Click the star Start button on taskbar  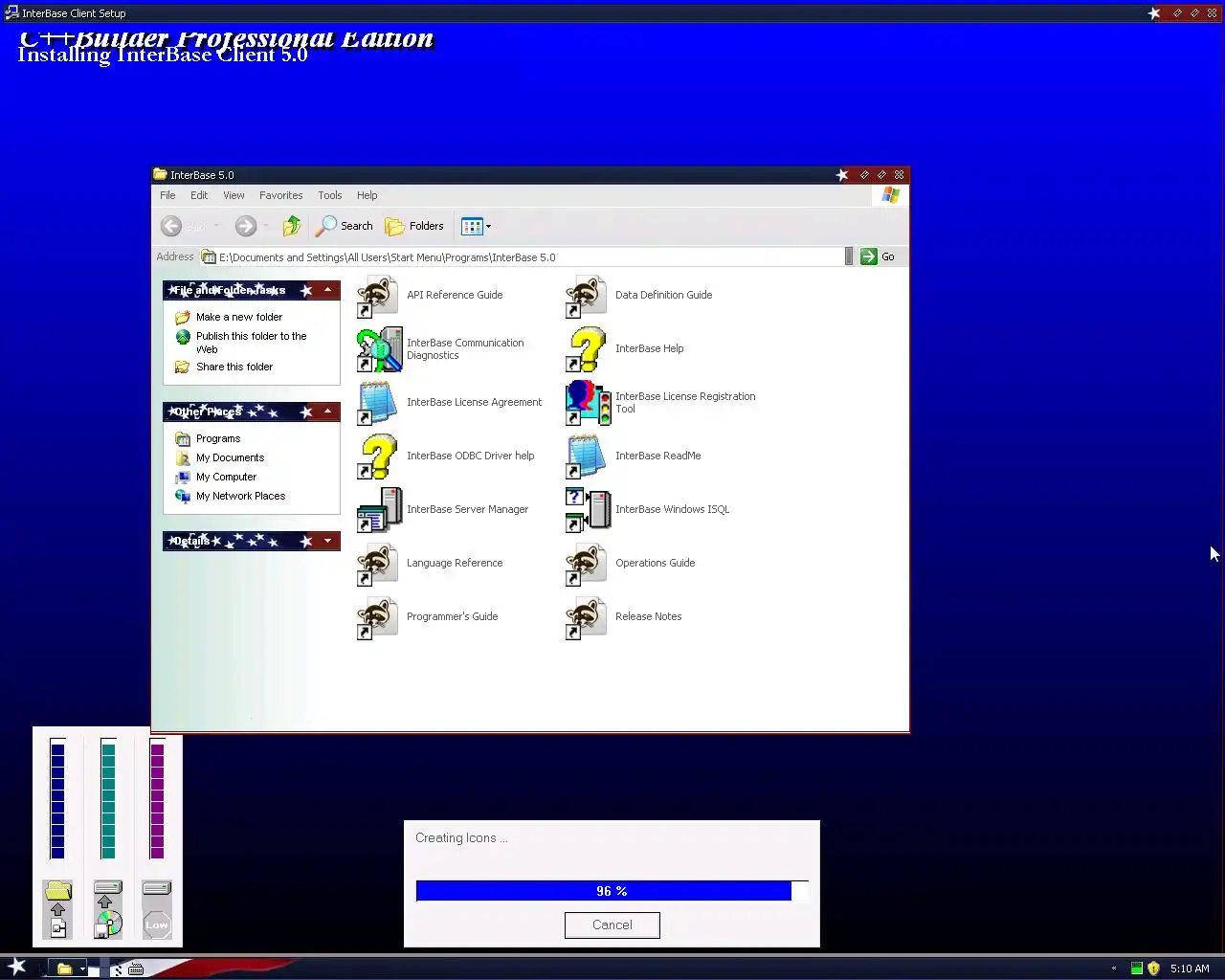coord(17,967)
